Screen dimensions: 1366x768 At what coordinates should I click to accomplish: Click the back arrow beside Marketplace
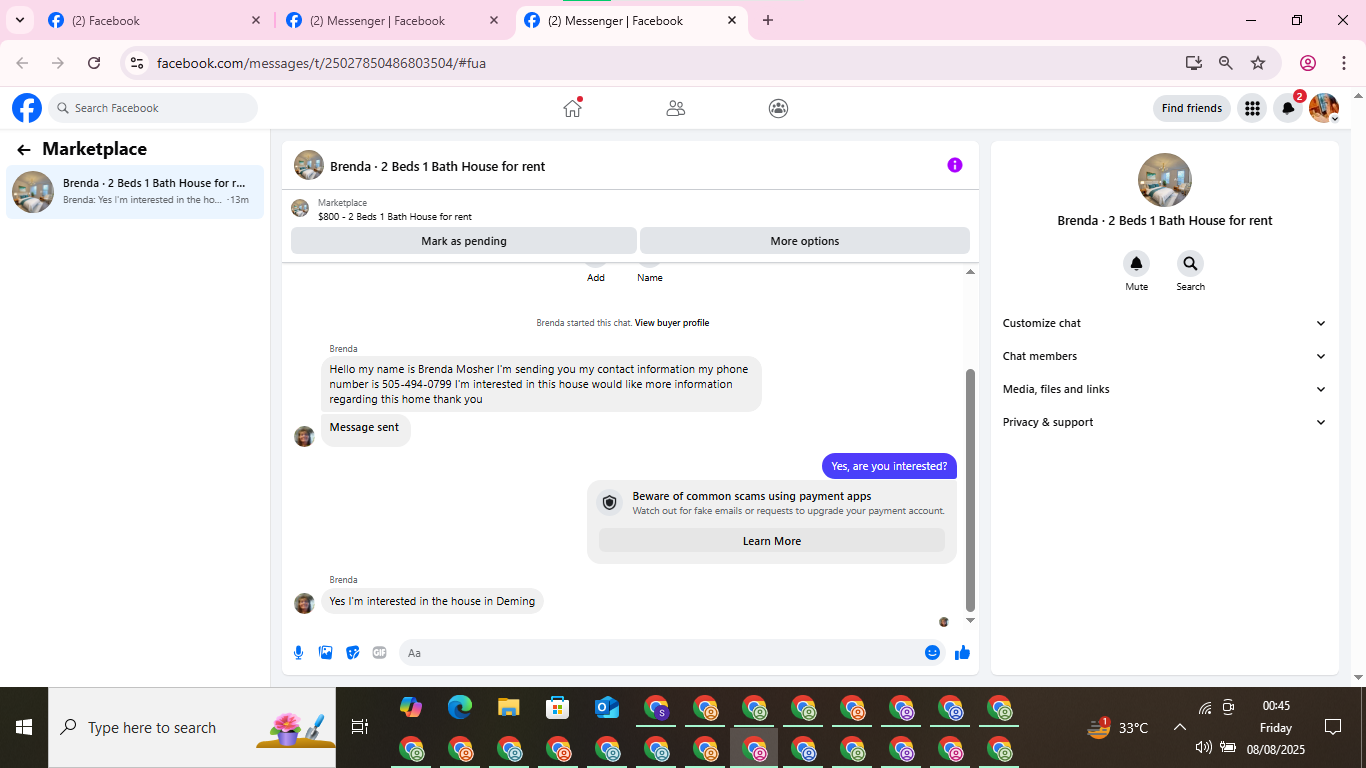click(x=24, y=150)
